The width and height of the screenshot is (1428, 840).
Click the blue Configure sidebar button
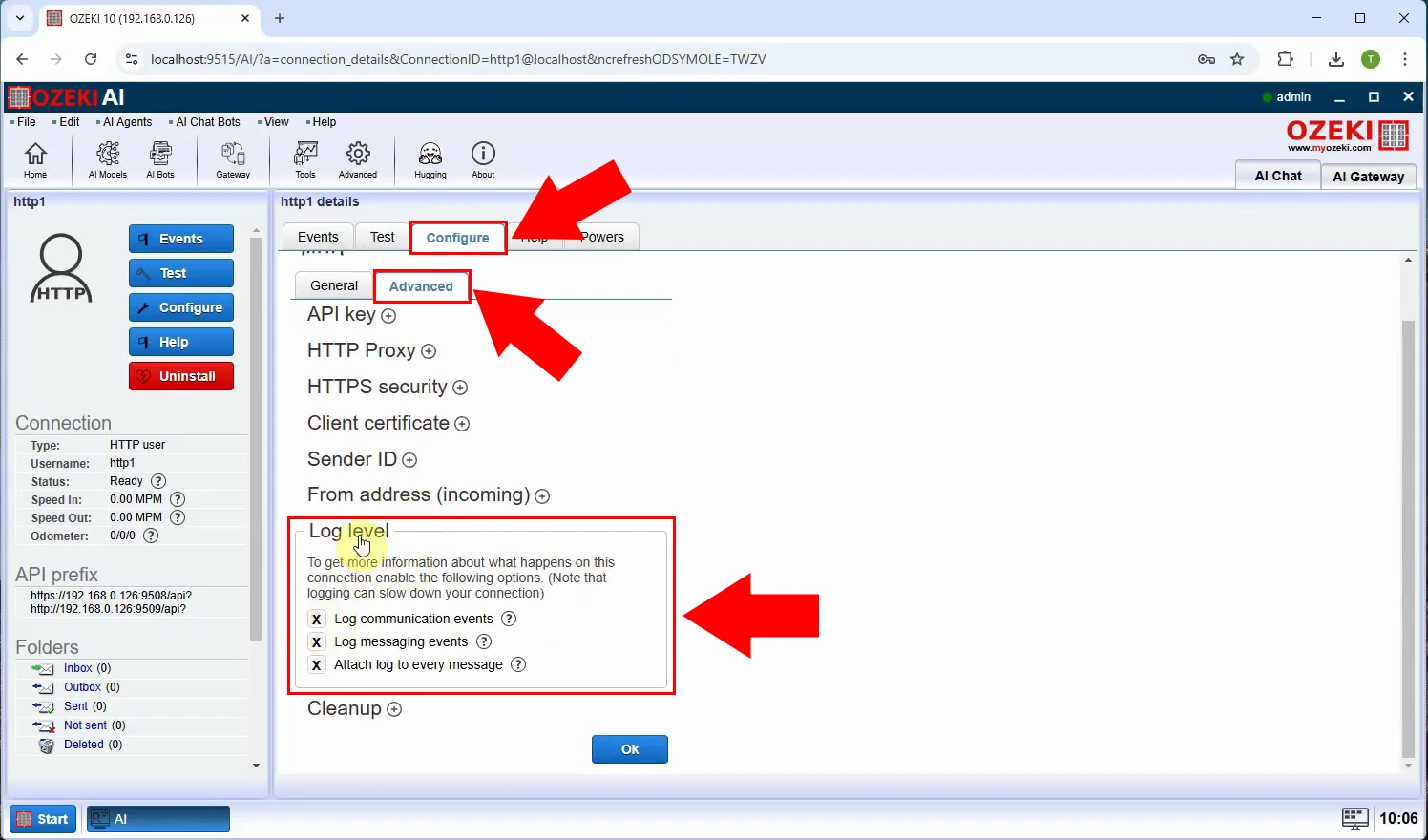pyautogui.click(x=181, y=307)
